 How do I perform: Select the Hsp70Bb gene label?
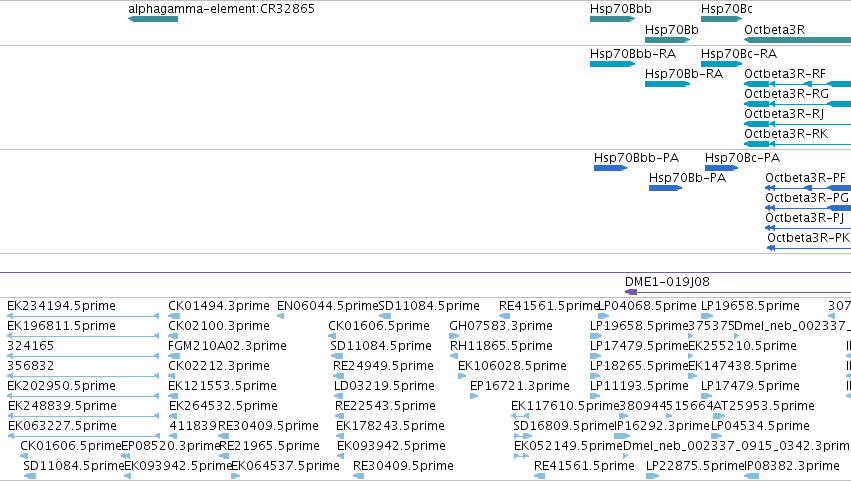click(x=671, y=30)
